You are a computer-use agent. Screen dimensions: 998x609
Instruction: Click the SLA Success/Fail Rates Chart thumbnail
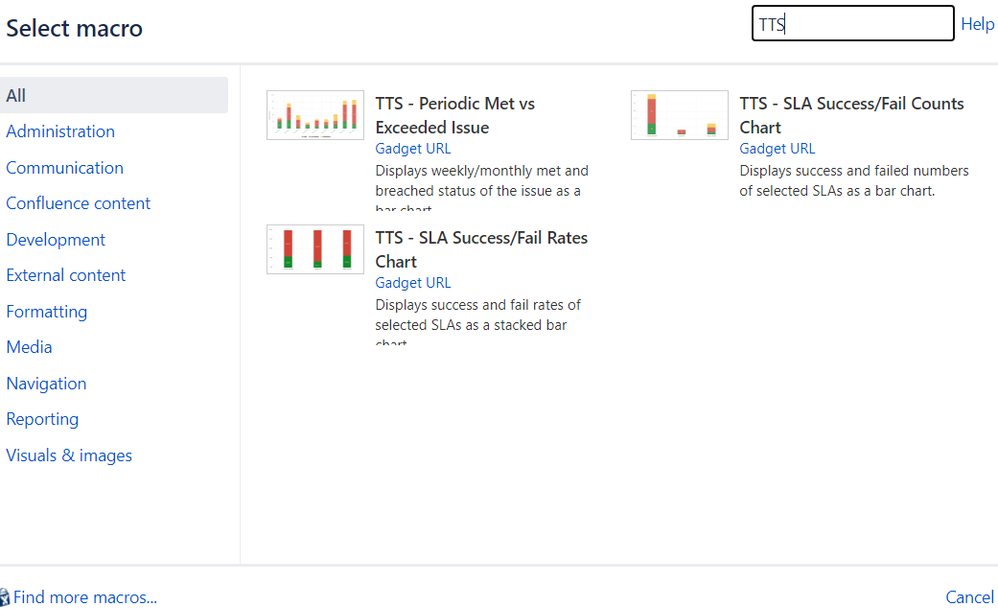(x=315, y=249)
